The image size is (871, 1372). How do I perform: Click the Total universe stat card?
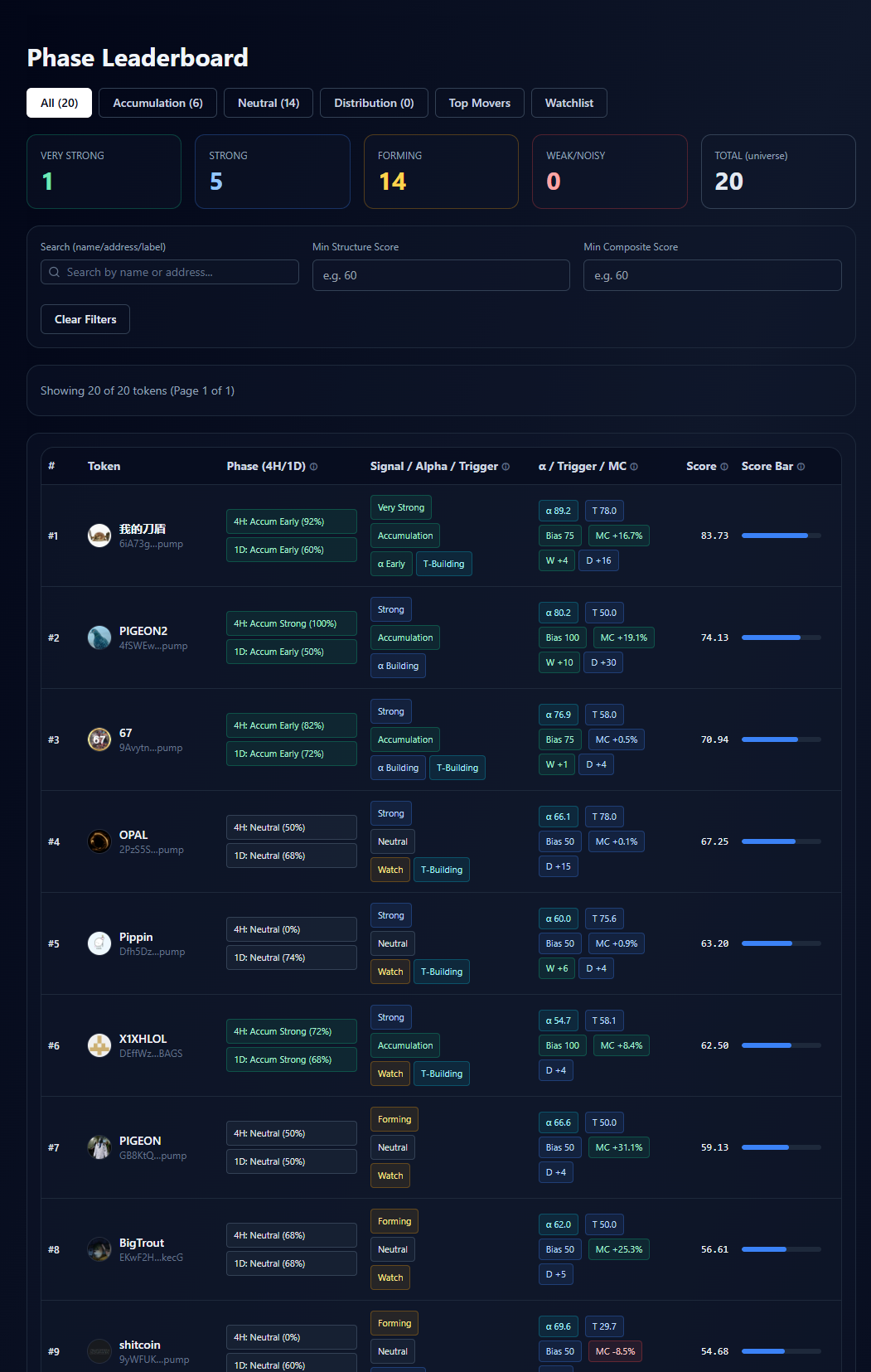point(778,172)
